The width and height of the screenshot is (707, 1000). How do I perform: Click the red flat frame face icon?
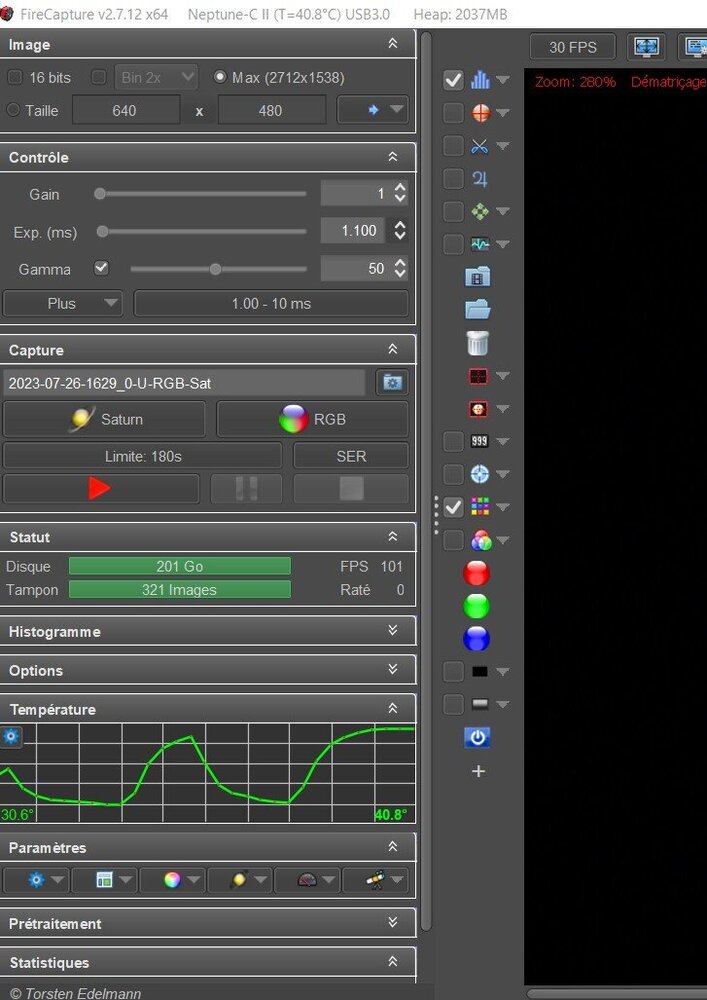pyautogui.click(x=478, y=409)
